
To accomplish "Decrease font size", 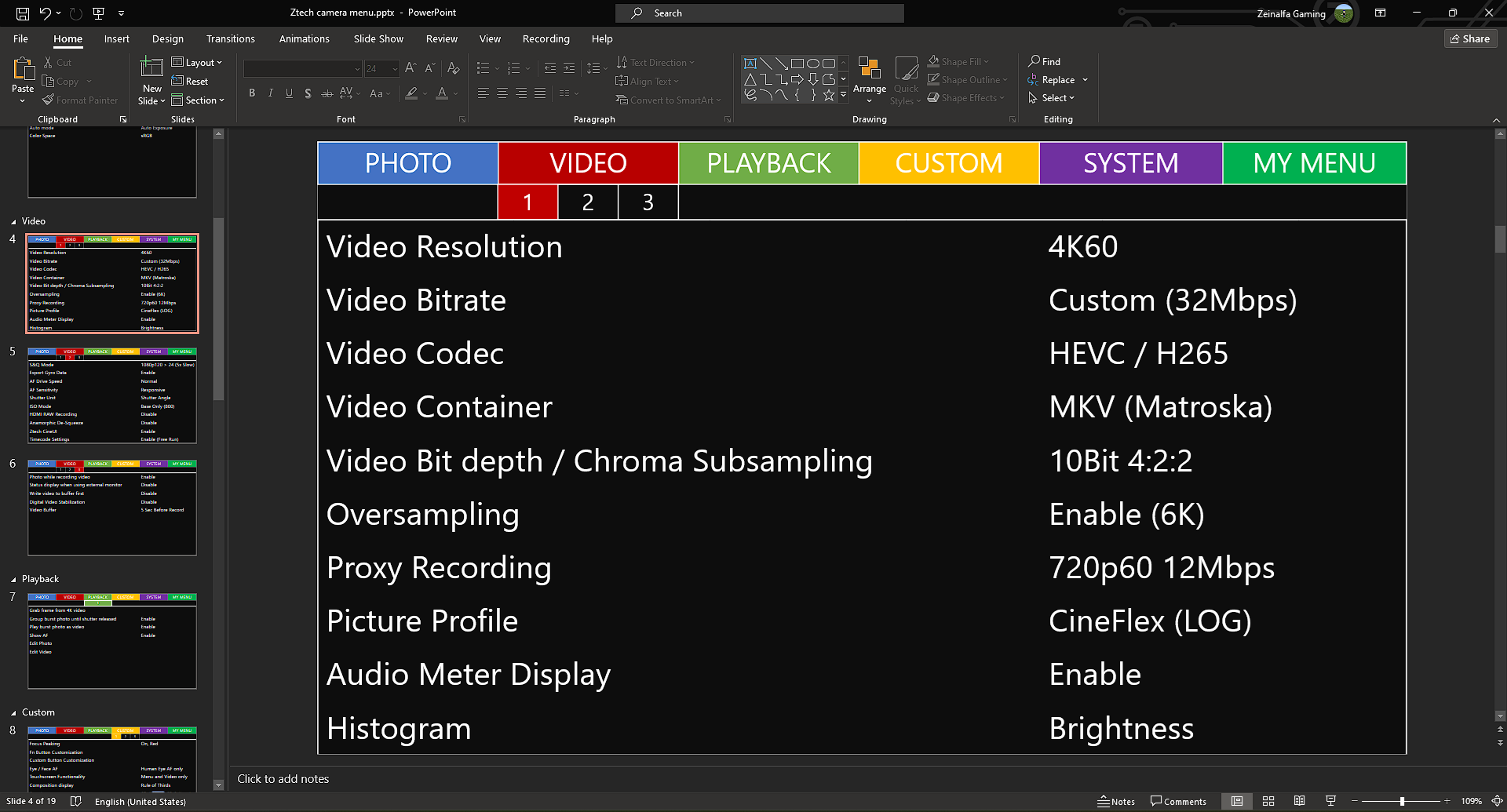I will 429,68.
